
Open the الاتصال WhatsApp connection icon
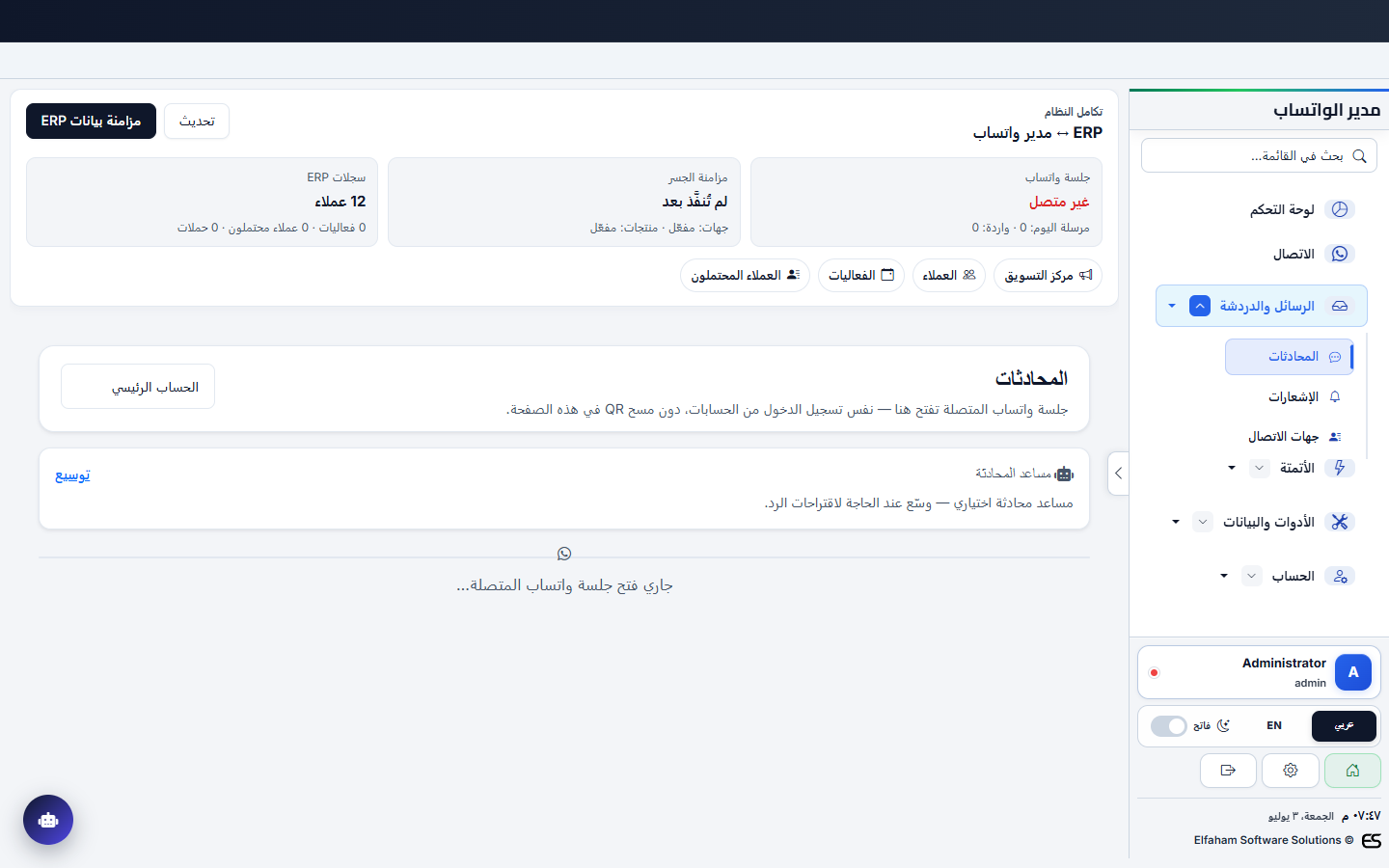tap(1339, 254)
